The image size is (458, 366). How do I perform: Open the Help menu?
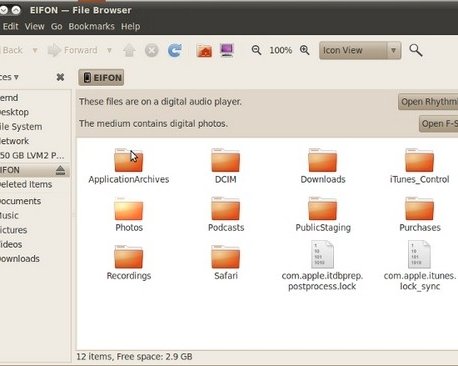tap(130, 26)
